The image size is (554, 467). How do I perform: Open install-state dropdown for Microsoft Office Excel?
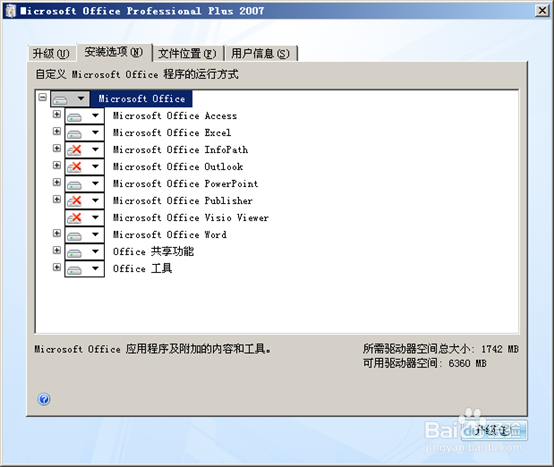click(x=84, y=132)
